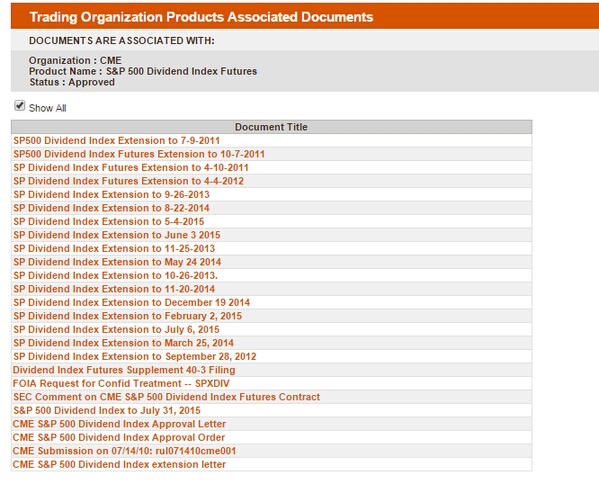
Task: Open SP Dividend Index Extension to 8-22-2014
Action: [x=112, y=208]
